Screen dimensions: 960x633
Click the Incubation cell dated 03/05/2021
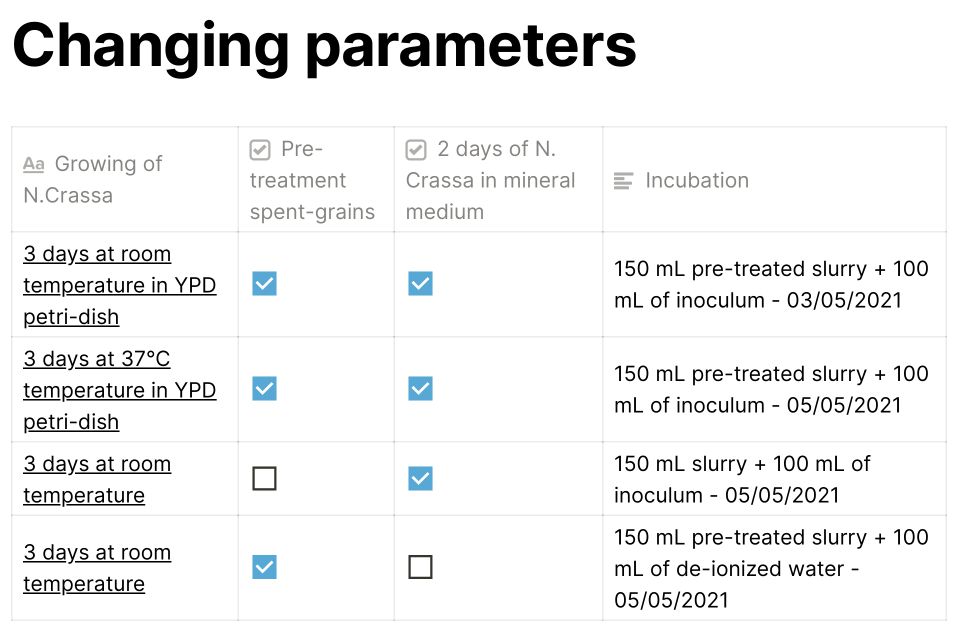click(x=771, y=285)
